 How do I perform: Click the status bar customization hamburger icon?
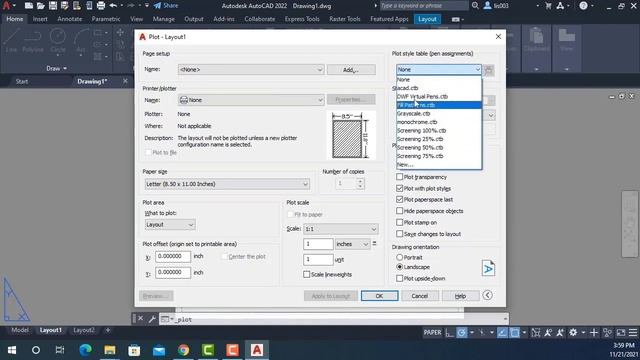click(x=633, y=333)
